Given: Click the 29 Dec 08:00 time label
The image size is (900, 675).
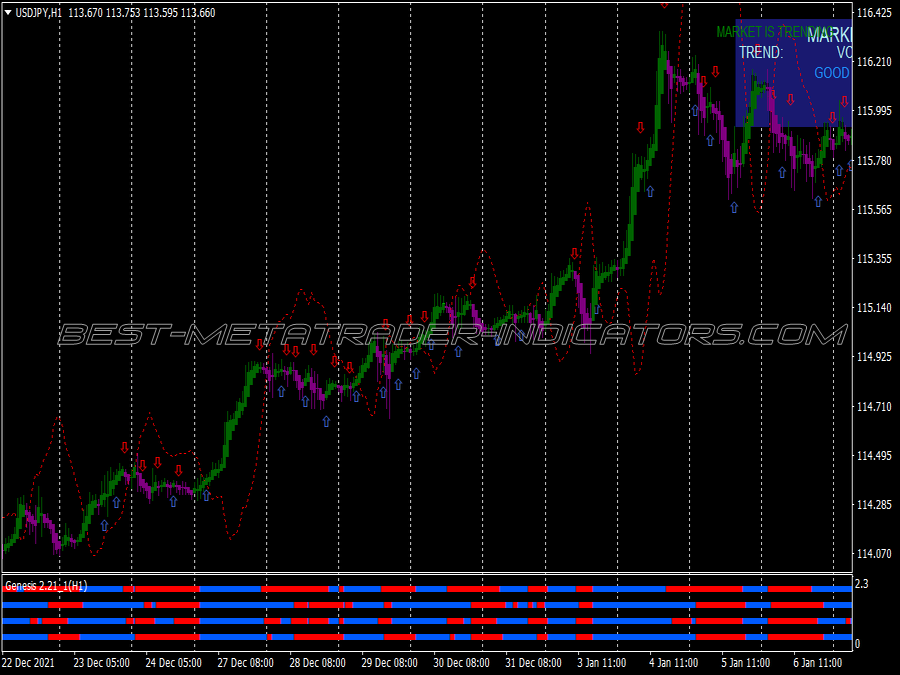Looking at the screenshot, I should click(389, 663).
